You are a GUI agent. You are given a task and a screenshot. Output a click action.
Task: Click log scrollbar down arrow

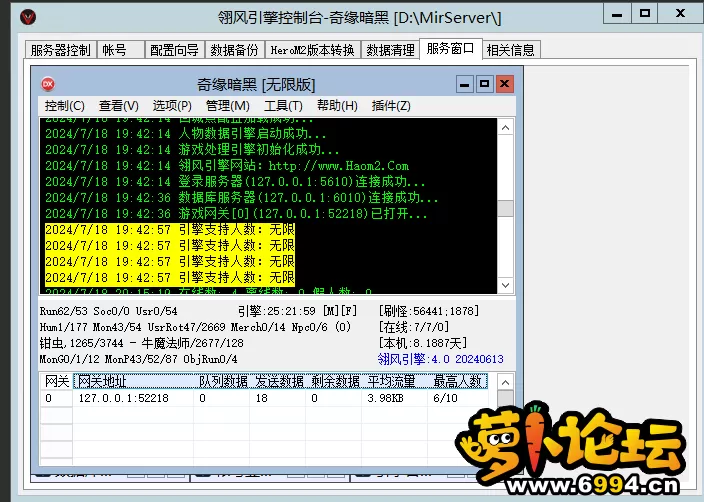[506, 286]
